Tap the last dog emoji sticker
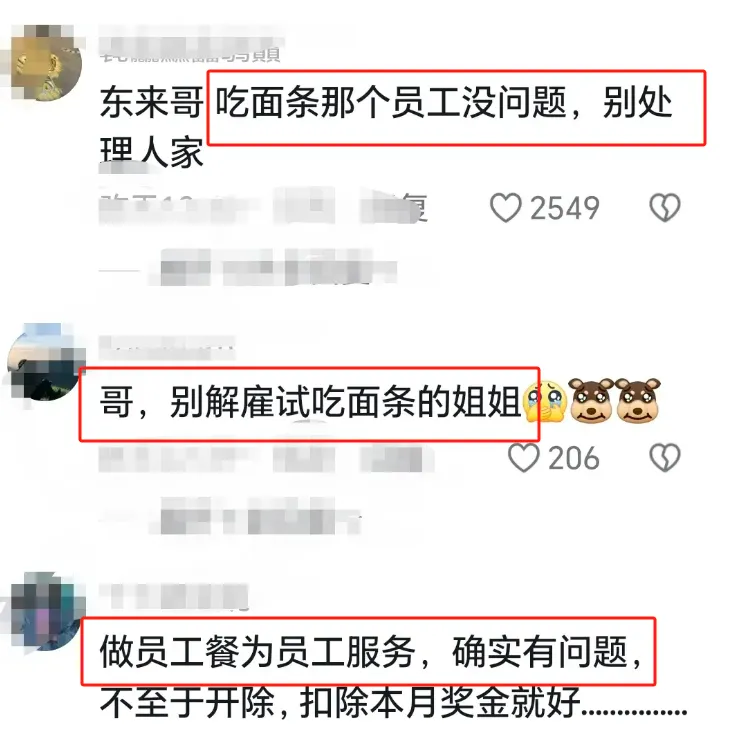The image size is (731, 736). point(638,402)
